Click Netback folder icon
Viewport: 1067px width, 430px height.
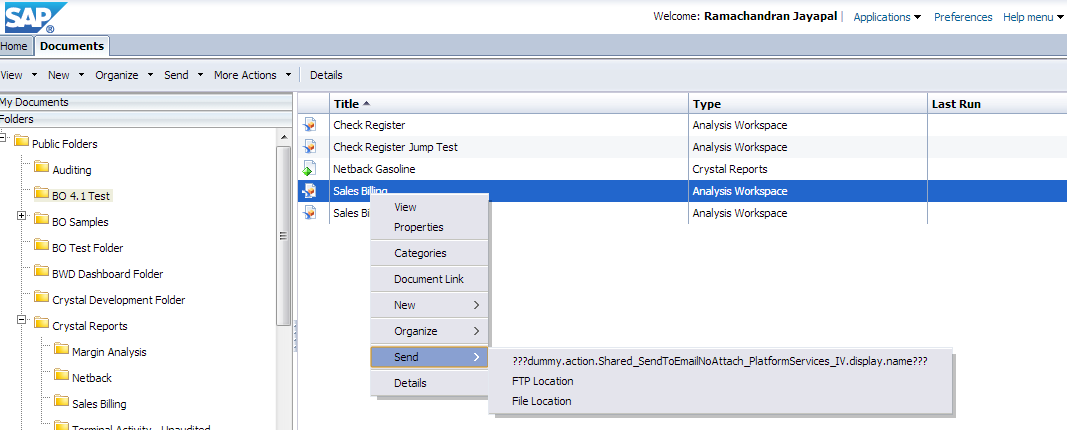[61, 377]
